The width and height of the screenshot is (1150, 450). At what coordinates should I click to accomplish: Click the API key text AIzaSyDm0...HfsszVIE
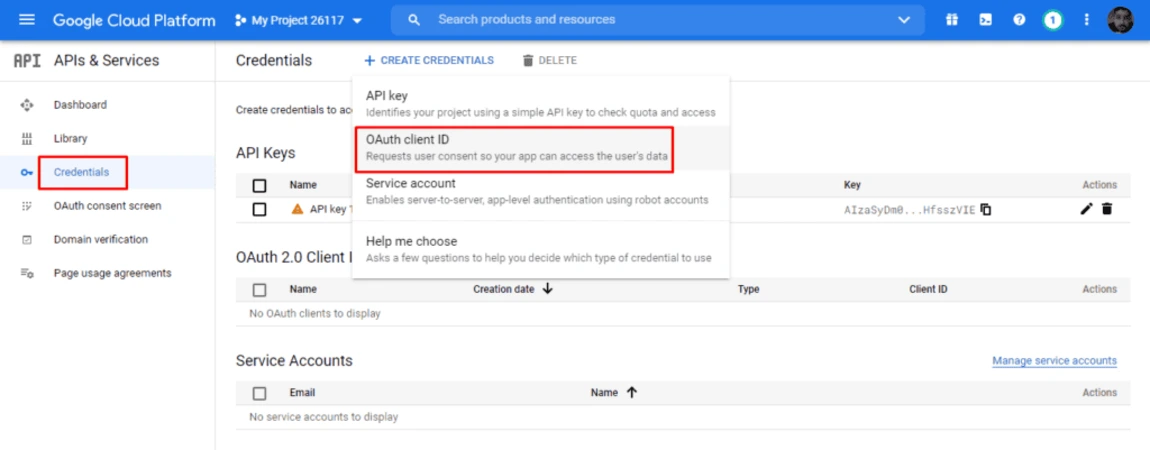click(909, 210)
